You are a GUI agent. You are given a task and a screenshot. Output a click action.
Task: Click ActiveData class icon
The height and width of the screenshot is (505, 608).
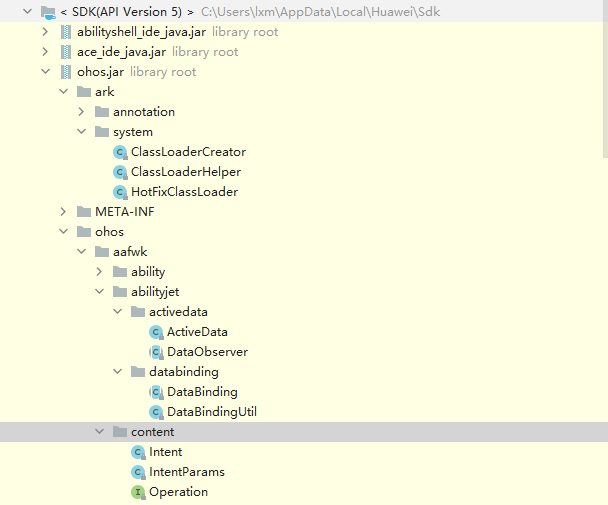coord(156,332)
